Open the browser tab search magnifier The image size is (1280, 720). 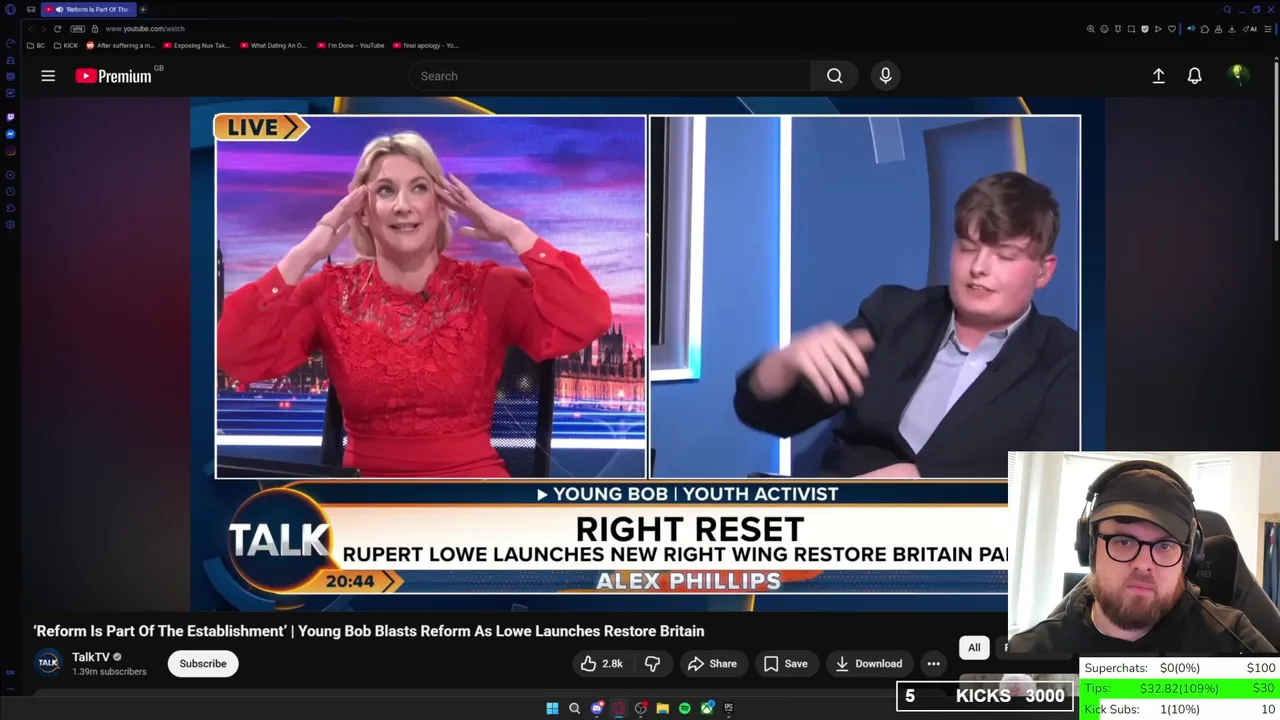[x=1227, y=9]
